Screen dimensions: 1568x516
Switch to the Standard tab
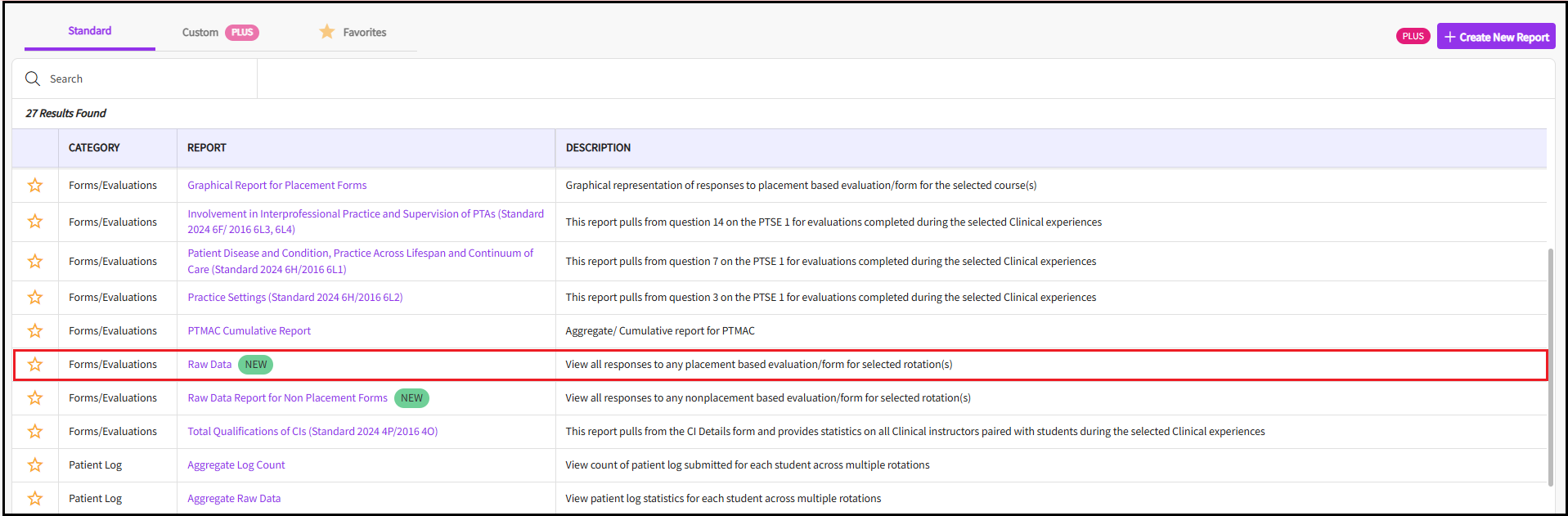[89, 31]
